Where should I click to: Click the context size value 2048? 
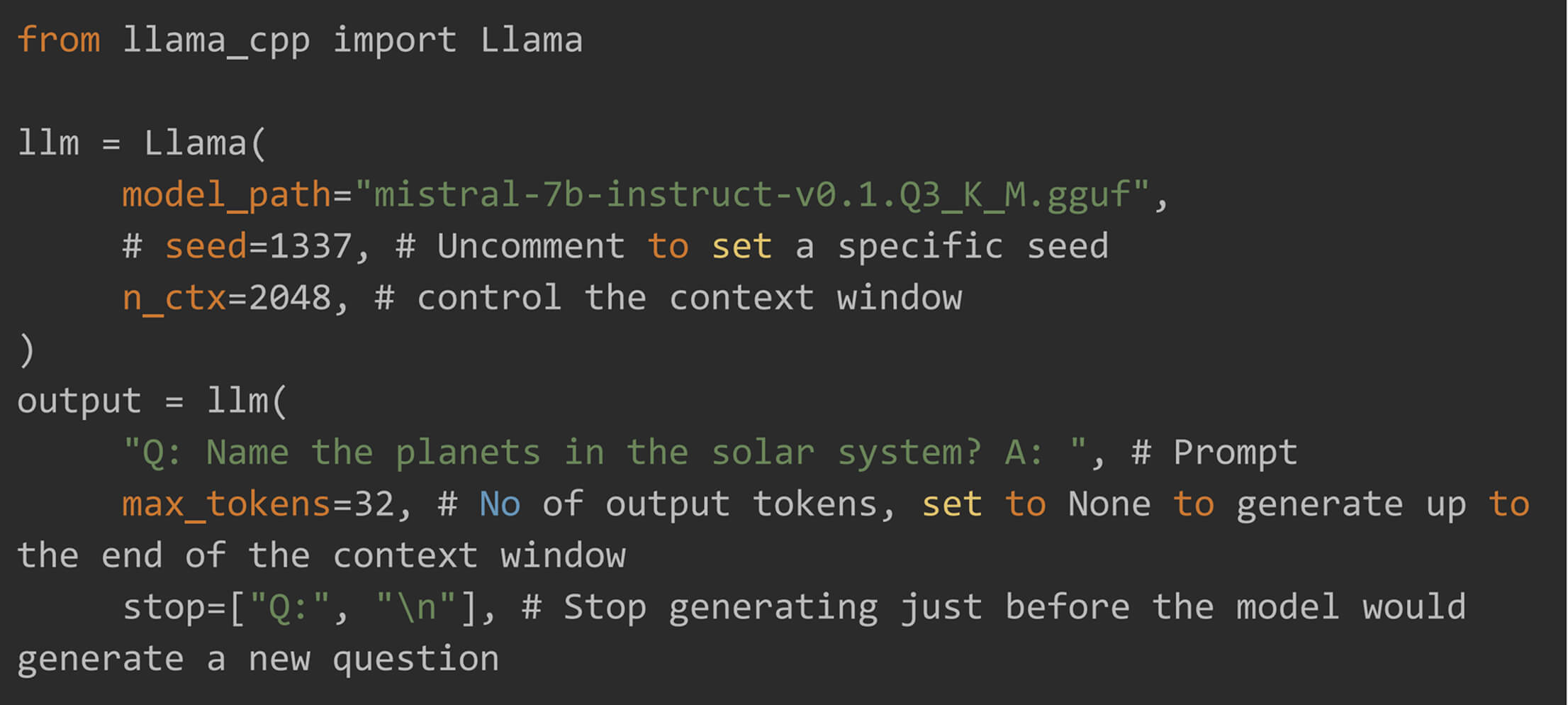[289, 298]
